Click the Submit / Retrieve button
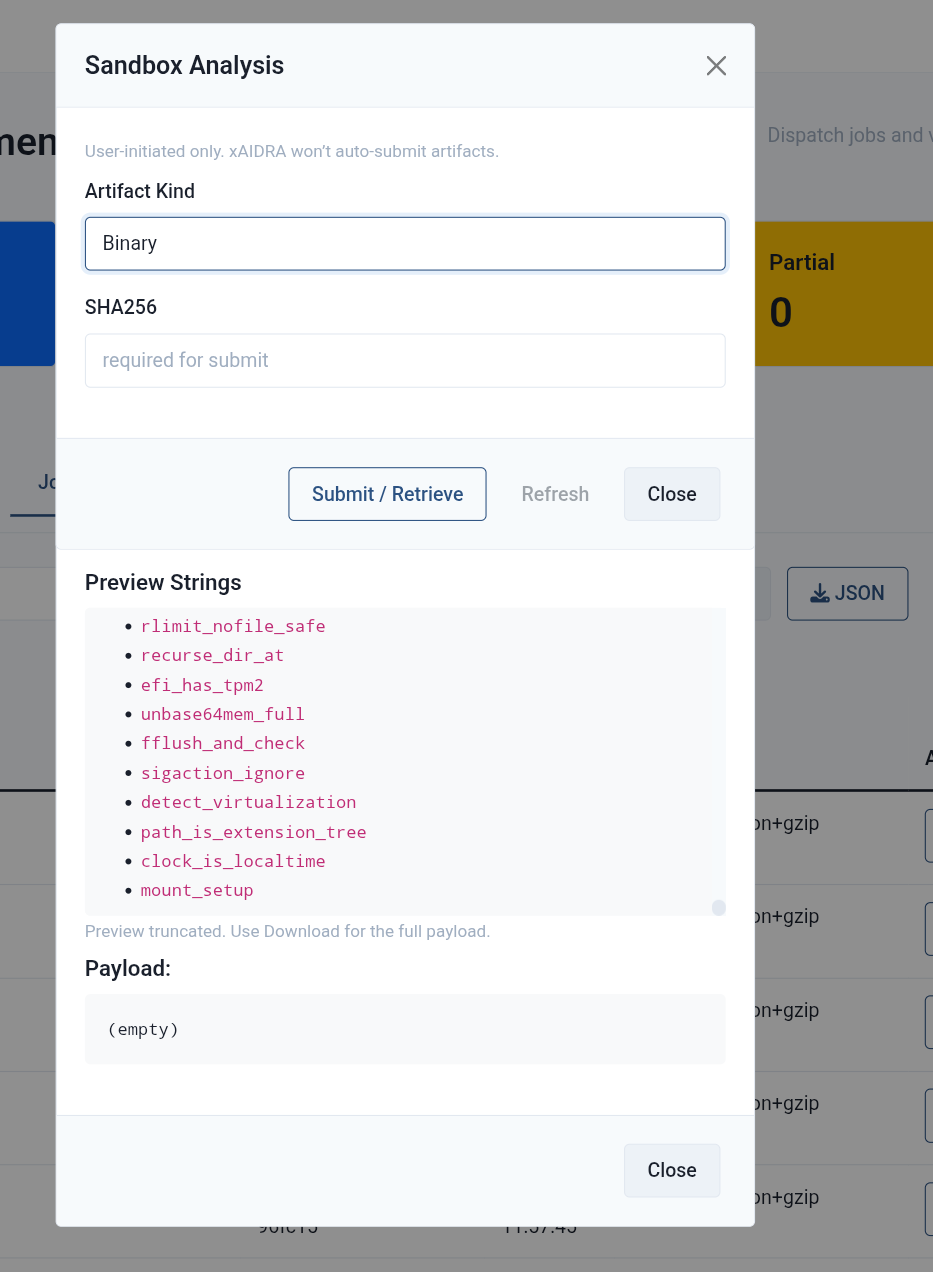This screenshot has height=1272, width=933. (x=387, y=494)
